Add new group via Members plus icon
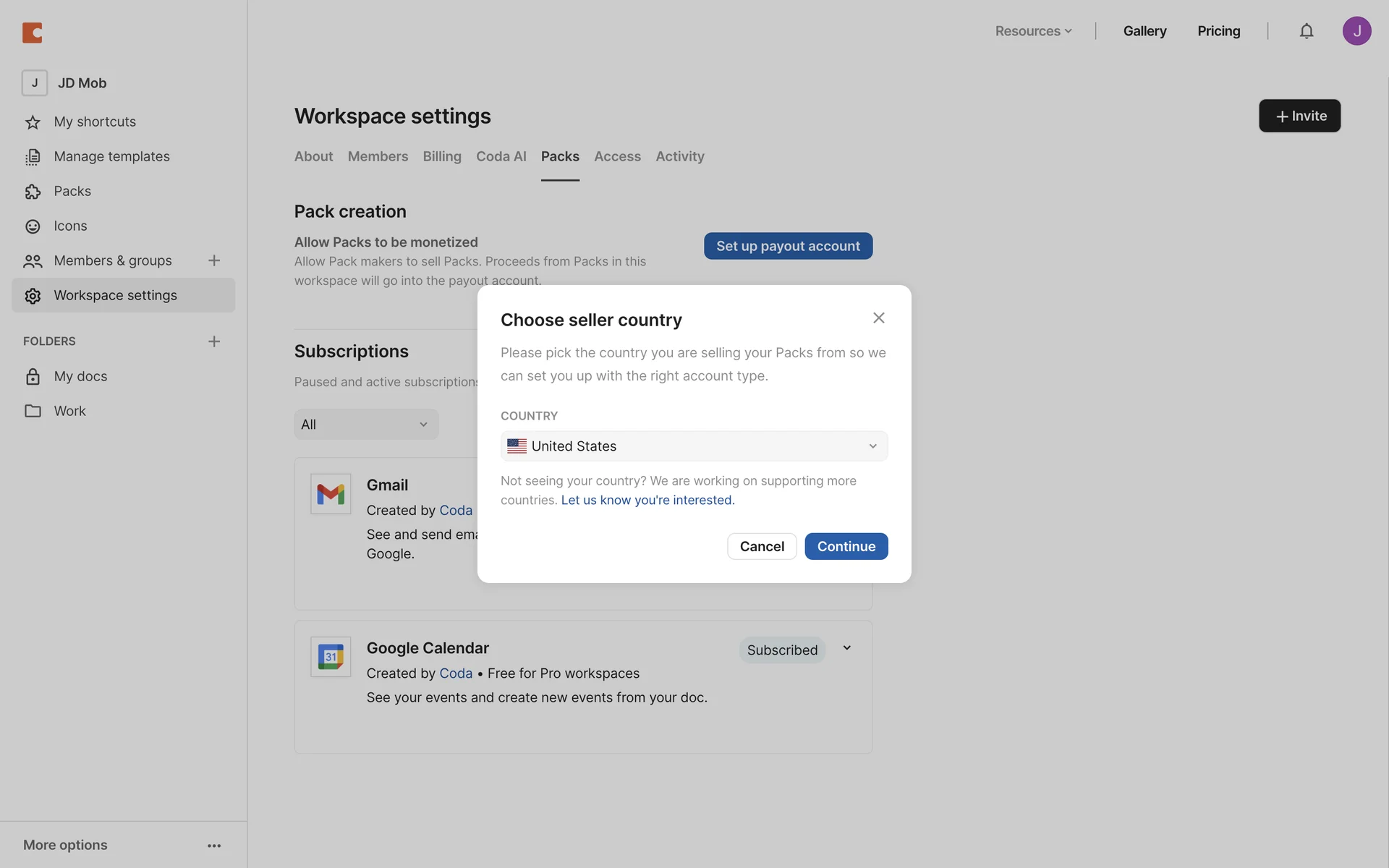The width and height of the screenshot is (1389, 868). coord(214,260)
